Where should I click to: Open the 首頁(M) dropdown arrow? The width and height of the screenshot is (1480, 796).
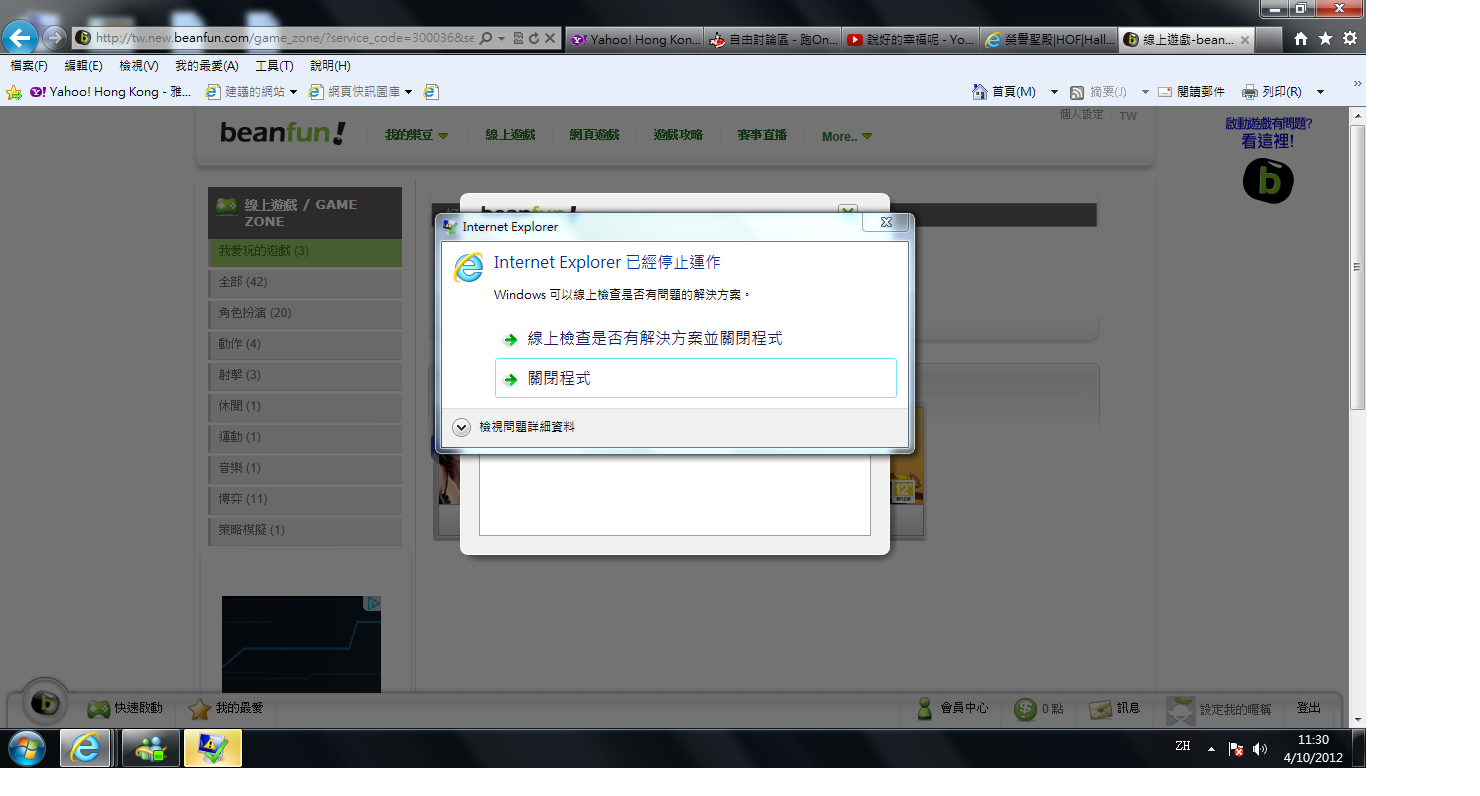click(1054, 92)
